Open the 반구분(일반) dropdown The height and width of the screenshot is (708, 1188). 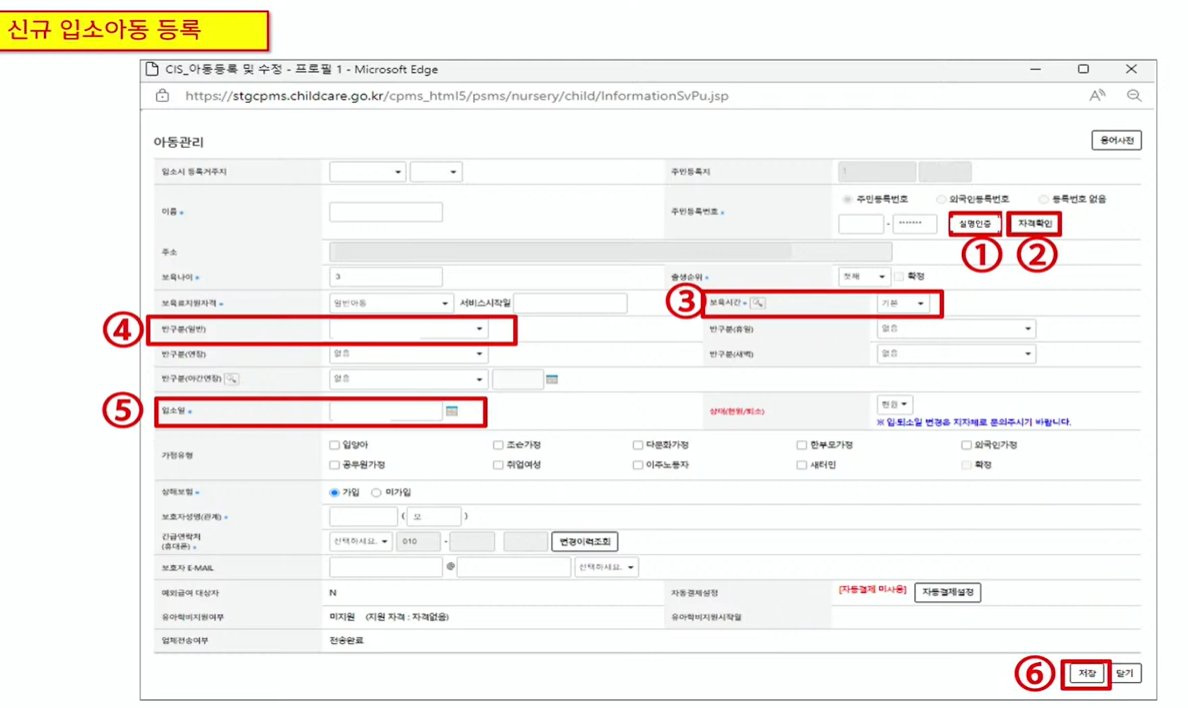pos(408,329)
